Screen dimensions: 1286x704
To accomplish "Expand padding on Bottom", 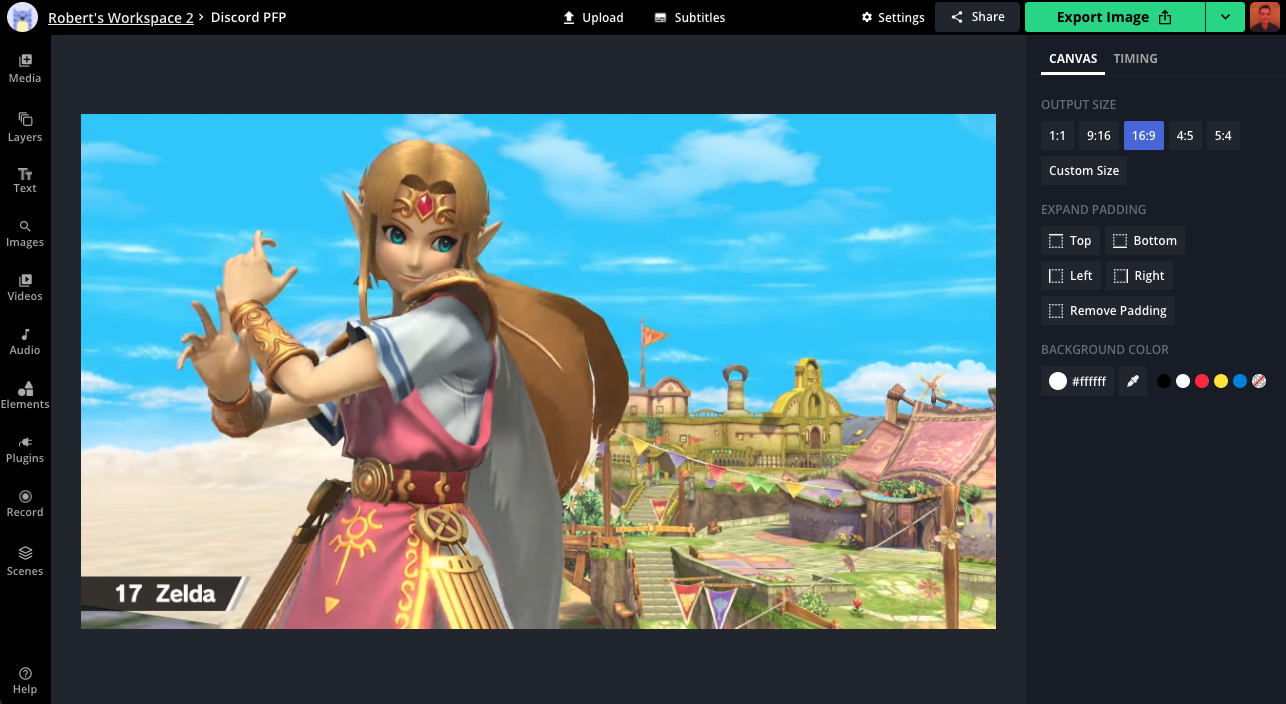I will [1146, 241].
